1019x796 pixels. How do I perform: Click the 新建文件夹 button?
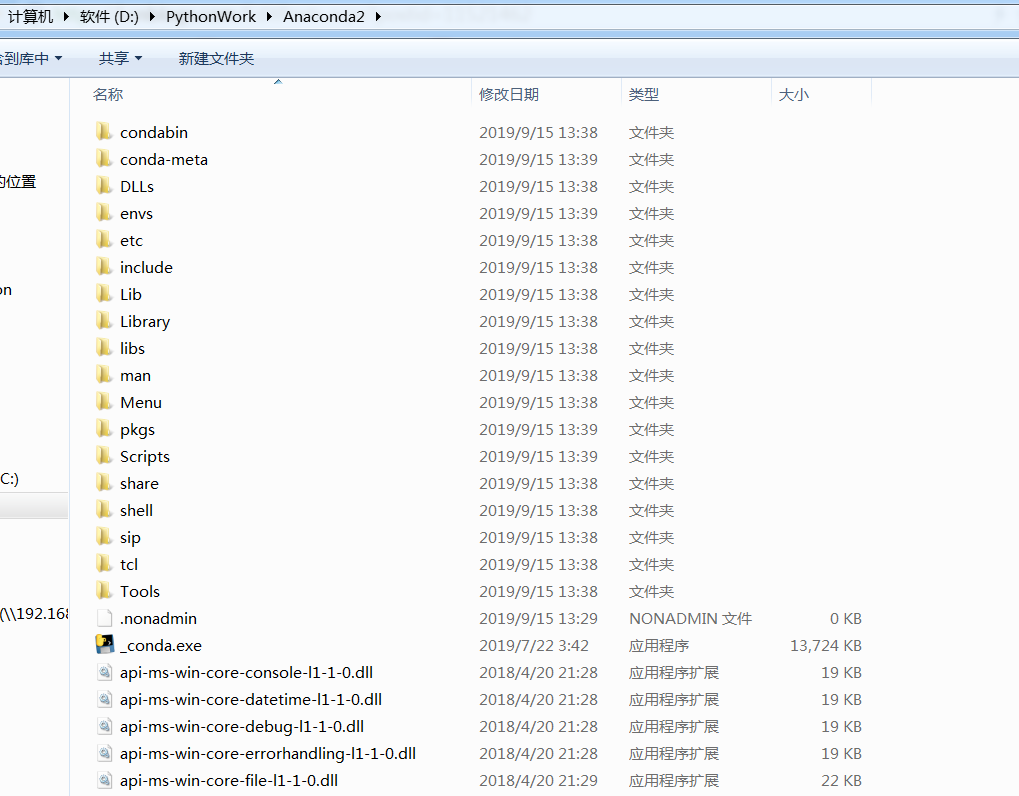click(x=216, y=58)
